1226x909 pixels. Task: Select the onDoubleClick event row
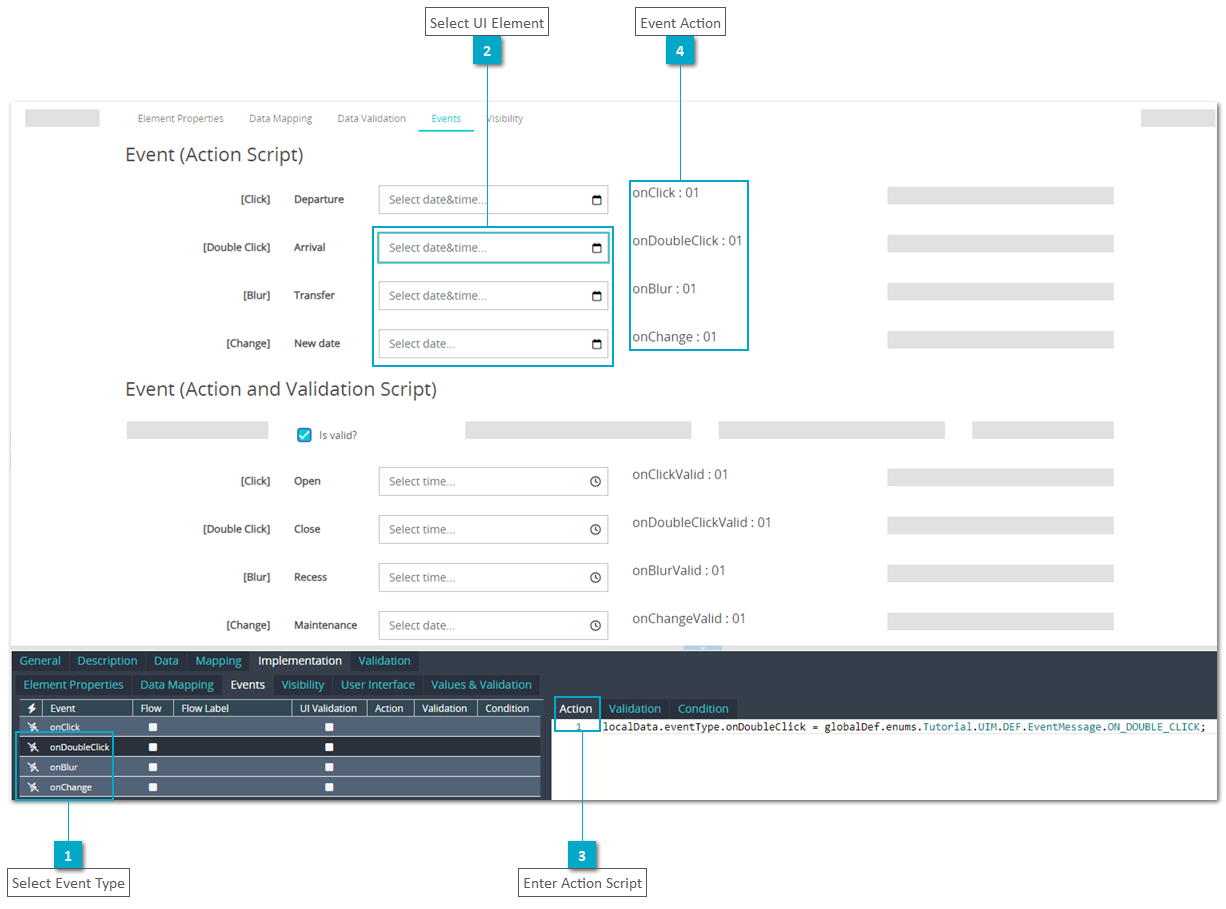280,747
